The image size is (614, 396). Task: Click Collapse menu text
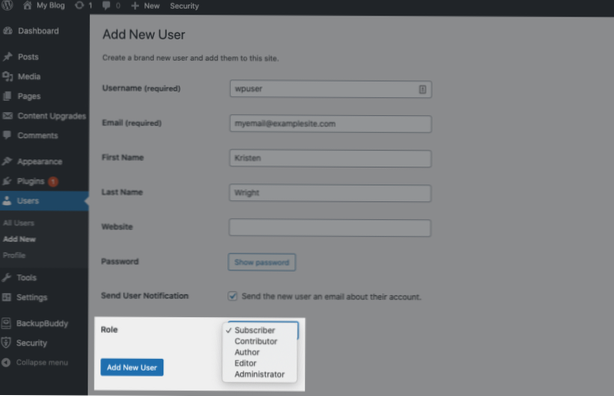pos(42,362)
